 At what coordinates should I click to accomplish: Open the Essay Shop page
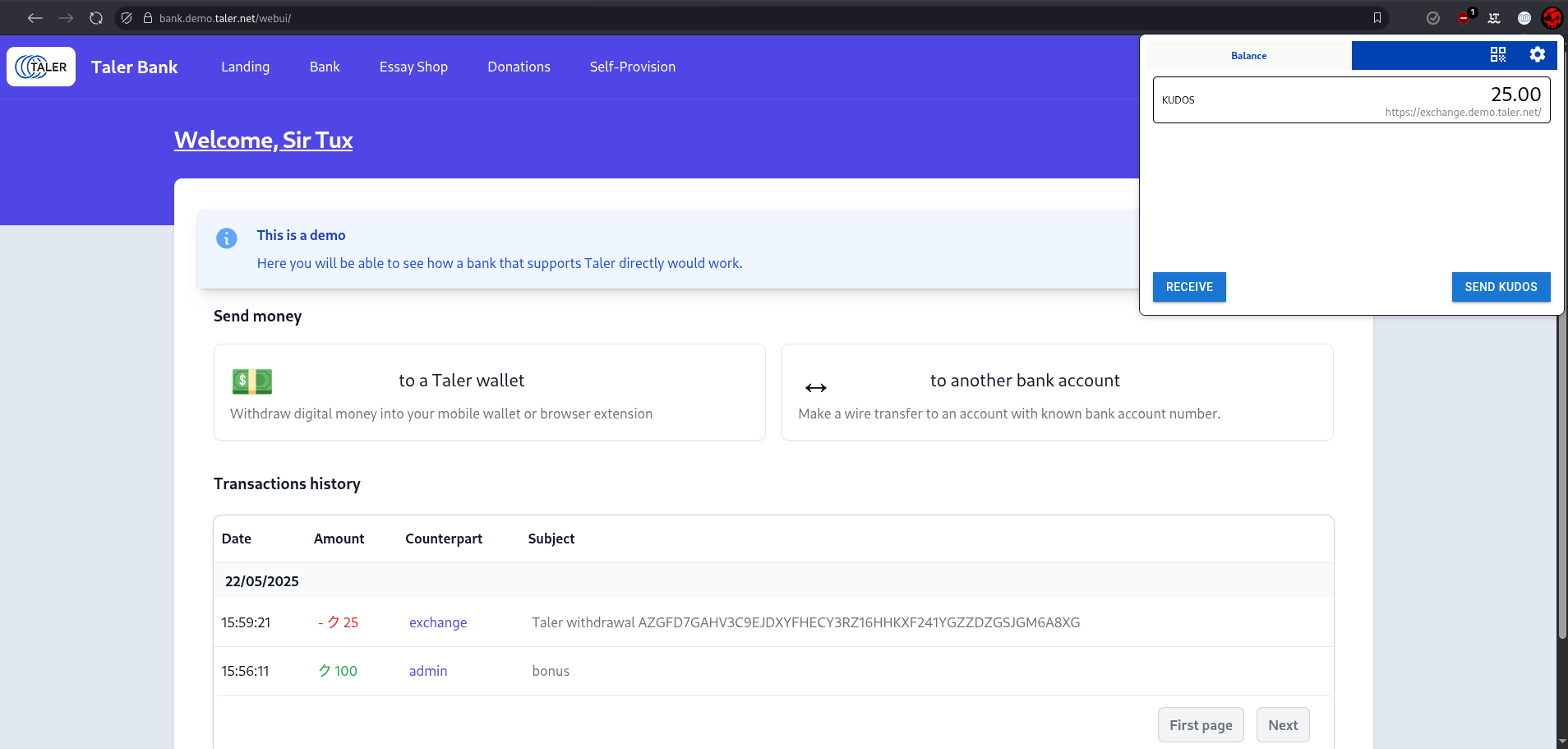click(413, 67)
